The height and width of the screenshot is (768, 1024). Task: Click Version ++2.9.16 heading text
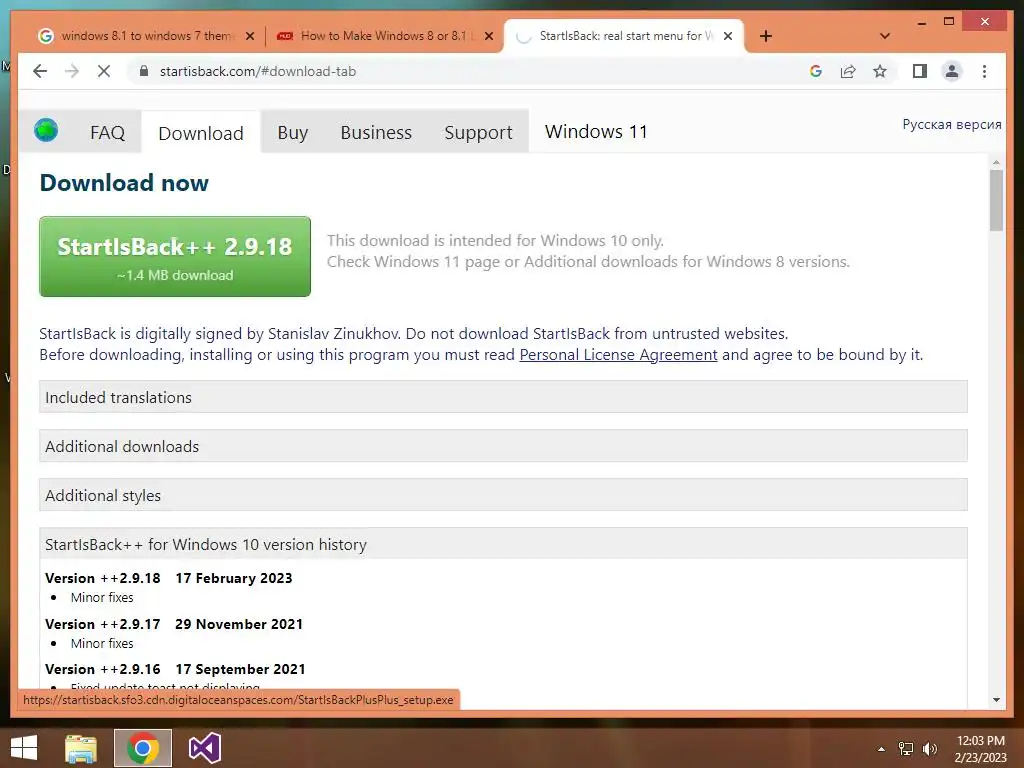point(103,669)
